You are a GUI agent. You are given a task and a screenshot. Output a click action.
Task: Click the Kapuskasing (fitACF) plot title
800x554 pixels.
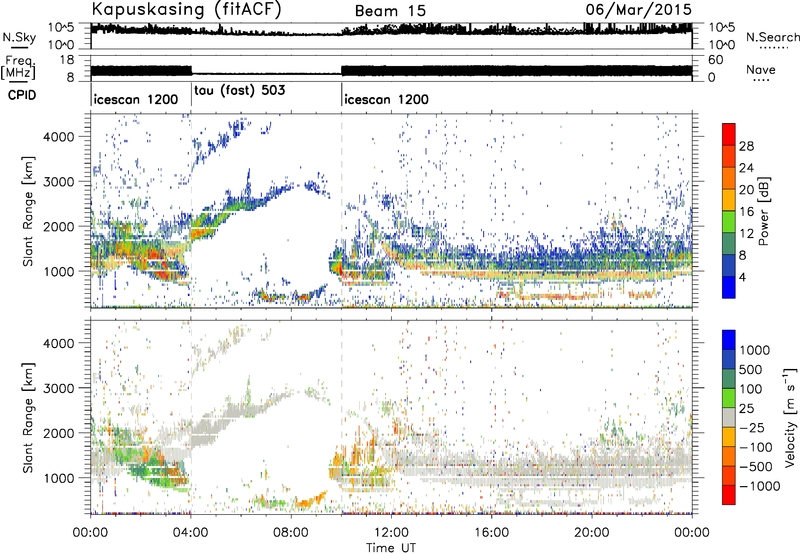coord(186,9)
